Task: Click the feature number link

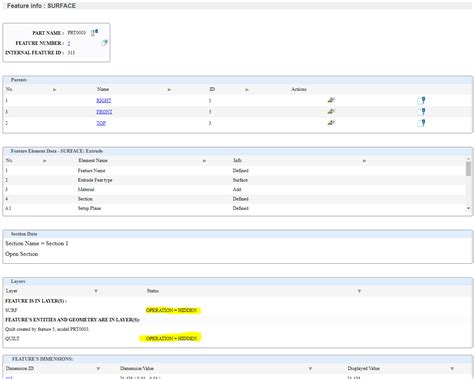Action: coord(69,43)
